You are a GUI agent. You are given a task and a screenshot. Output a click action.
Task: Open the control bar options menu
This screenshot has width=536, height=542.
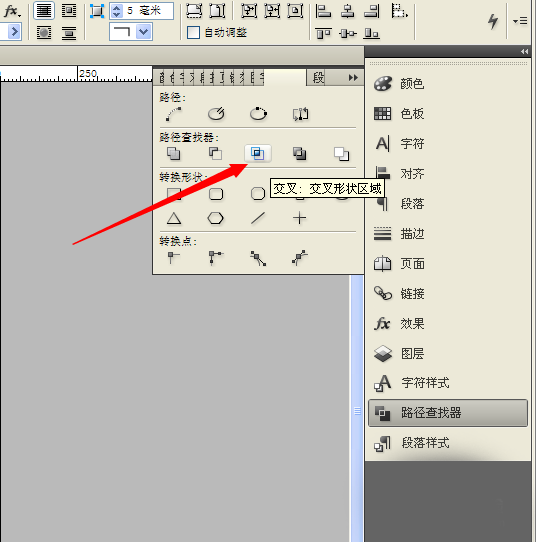tap(520, 21)
